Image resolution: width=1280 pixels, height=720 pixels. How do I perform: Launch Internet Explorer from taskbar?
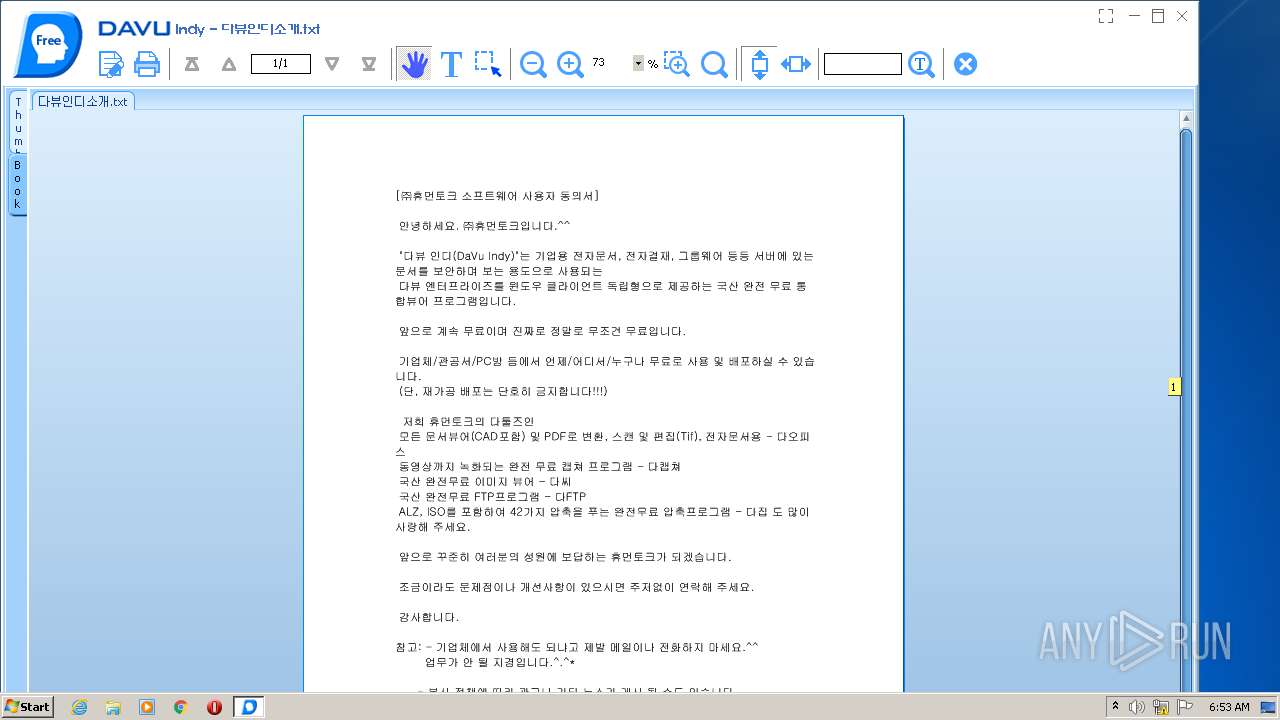click(x=79, y=707)
